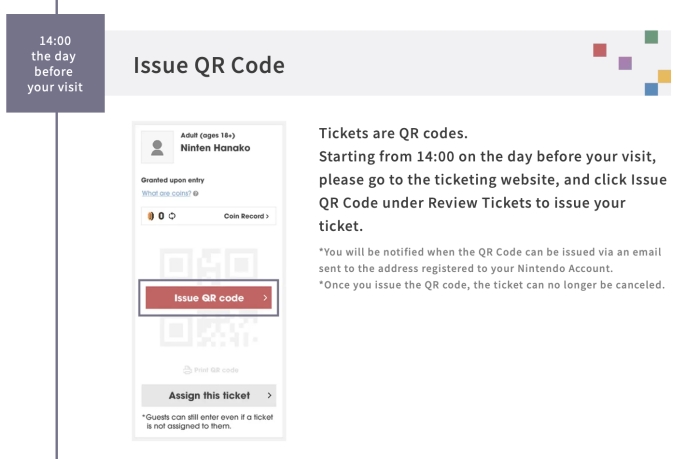Click the refresh coins icon

pos(174,216)
